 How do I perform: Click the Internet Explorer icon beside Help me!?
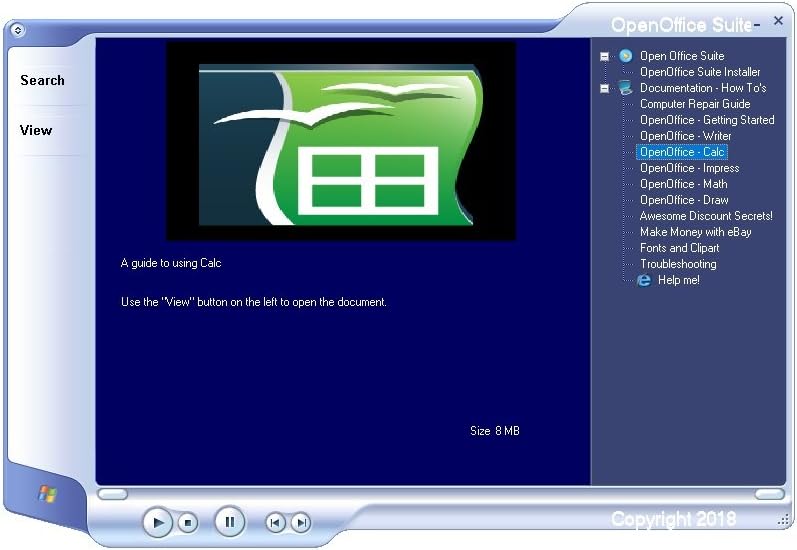point(645,281)
